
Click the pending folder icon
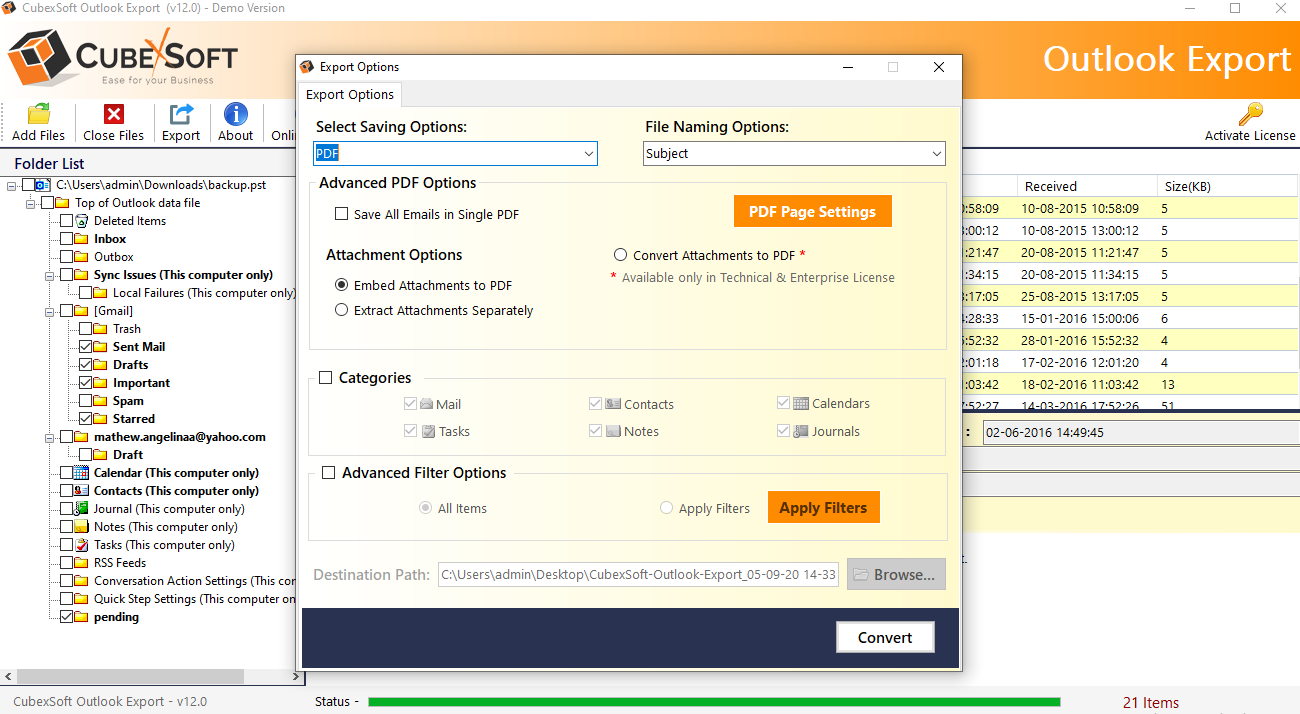[x=82, y=617]
